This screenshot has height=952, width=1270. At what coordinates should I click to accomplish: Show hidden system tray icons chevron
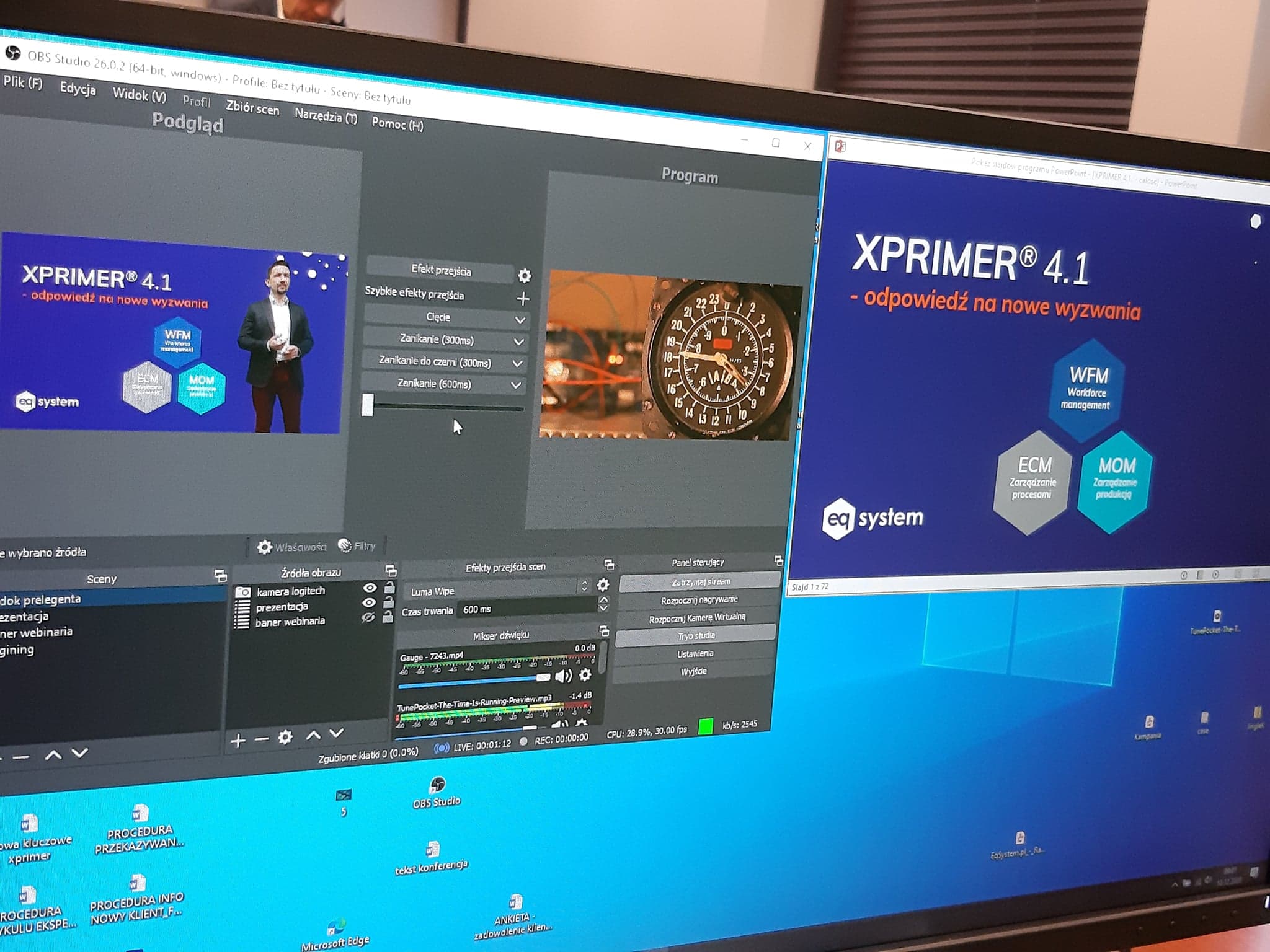(x=1175, y=884)
